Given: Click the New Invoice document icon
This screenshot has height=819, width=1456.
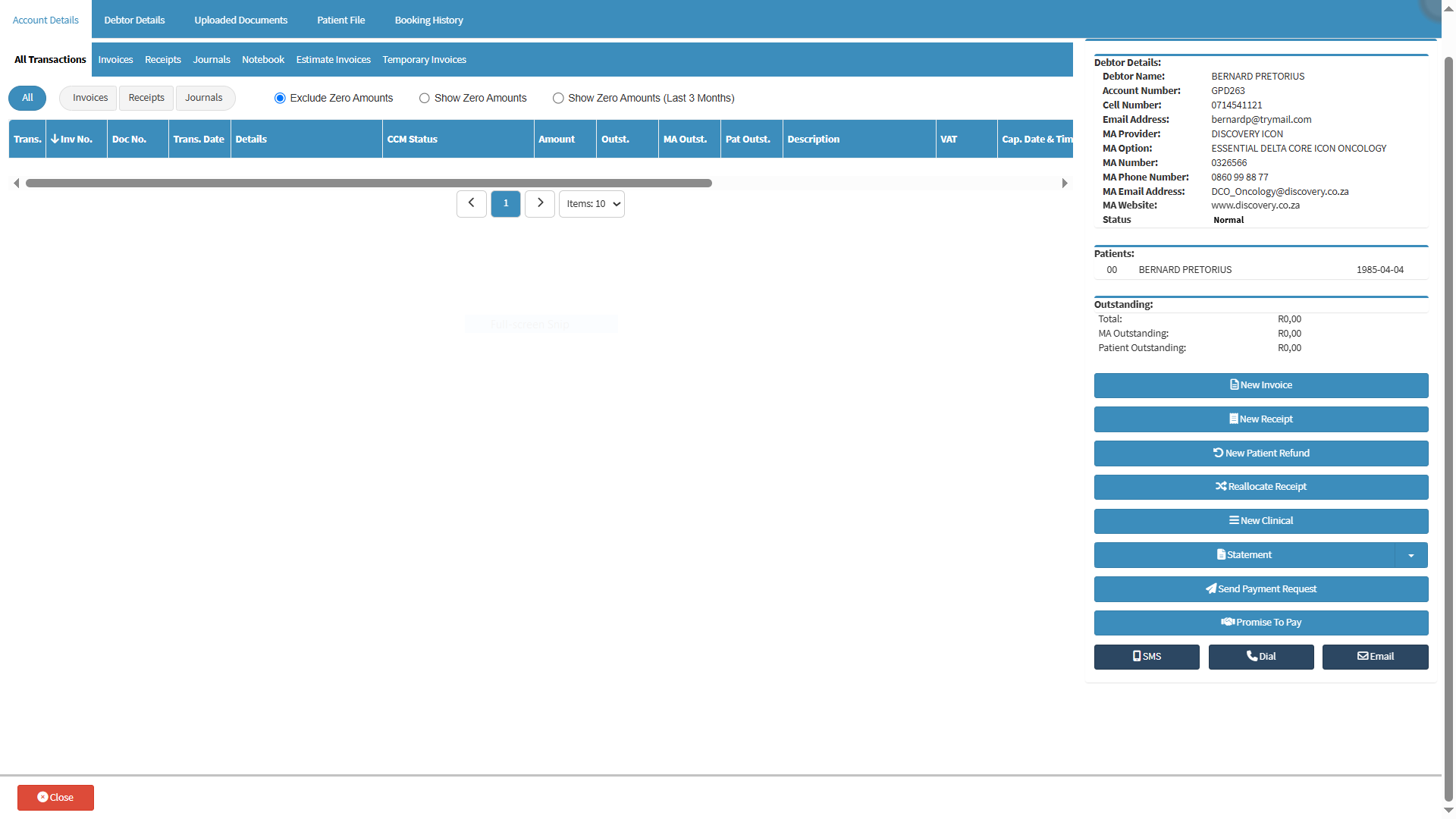Looking at the screenshot, I should (x=1234, y=385).
